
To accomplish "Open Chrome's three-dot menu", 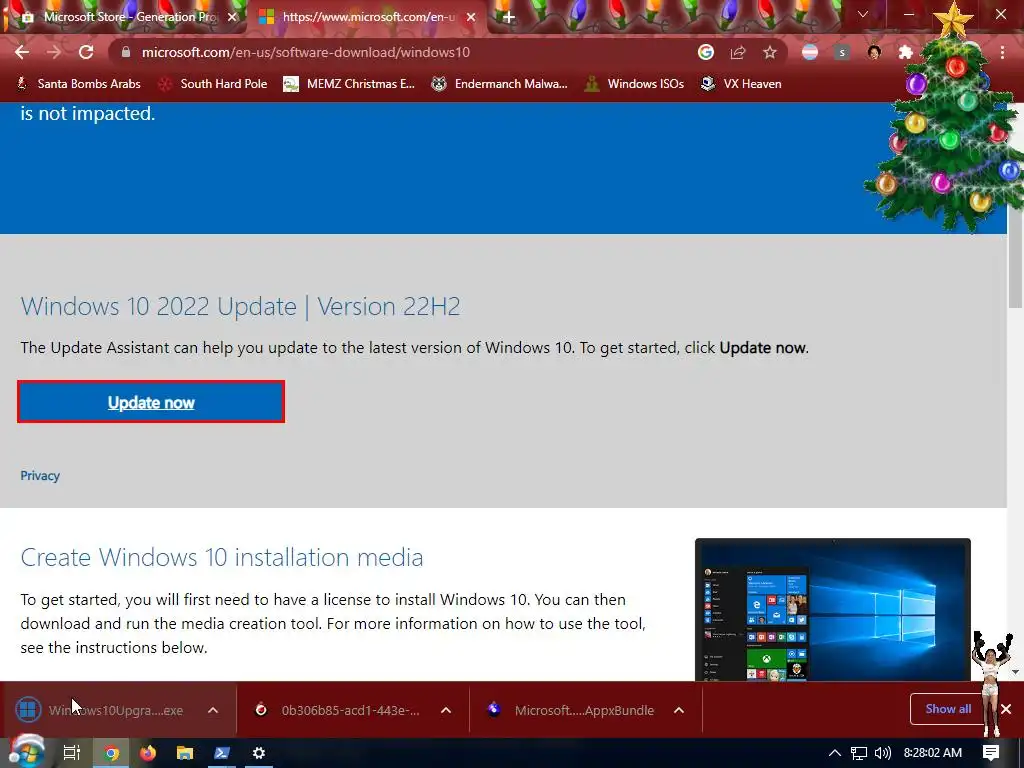I will pos(1002,52).
